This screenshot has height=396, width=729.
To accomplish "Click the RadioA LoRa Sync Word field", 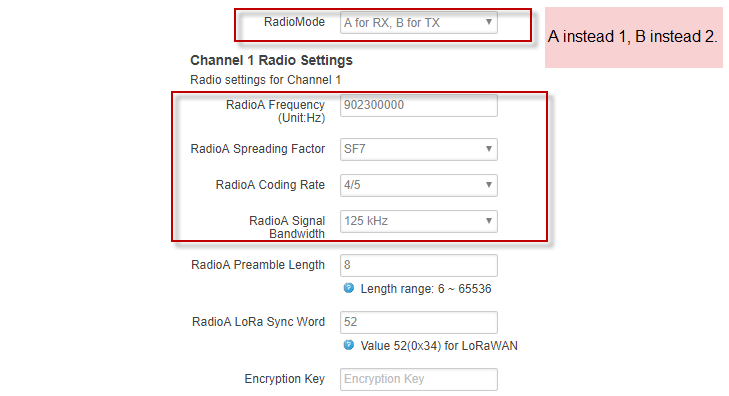I will pyautogui.click(x=418, y=322).
